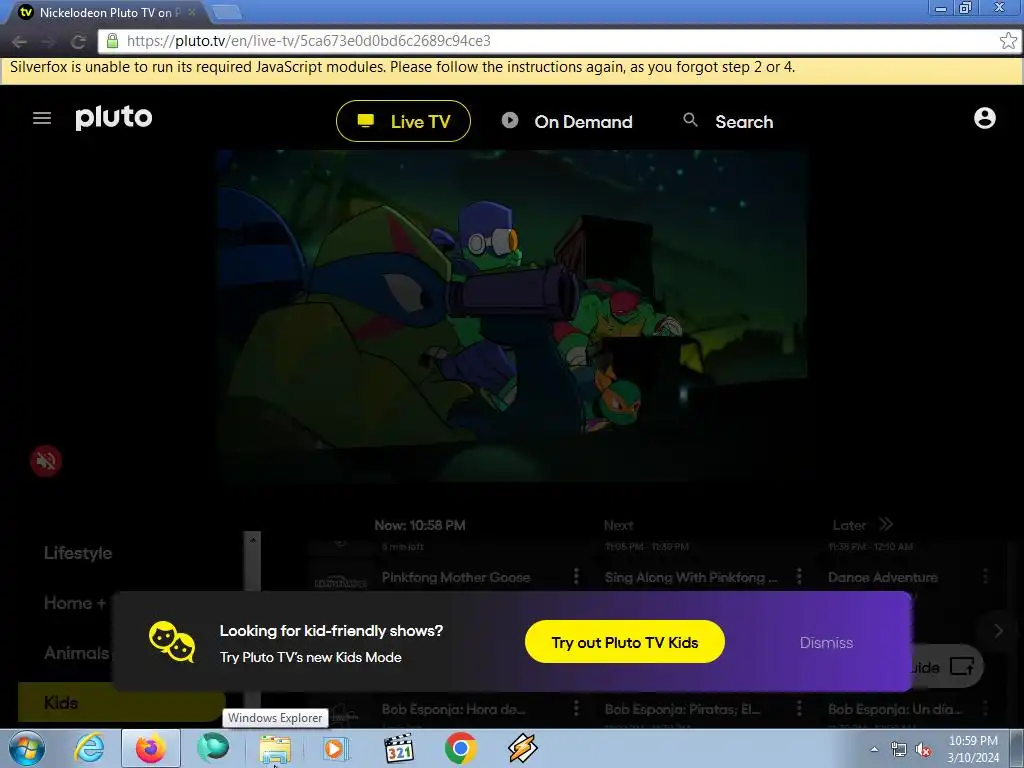
Task: Open Media Player Classic 321 icon
Action: coord(398,749)
